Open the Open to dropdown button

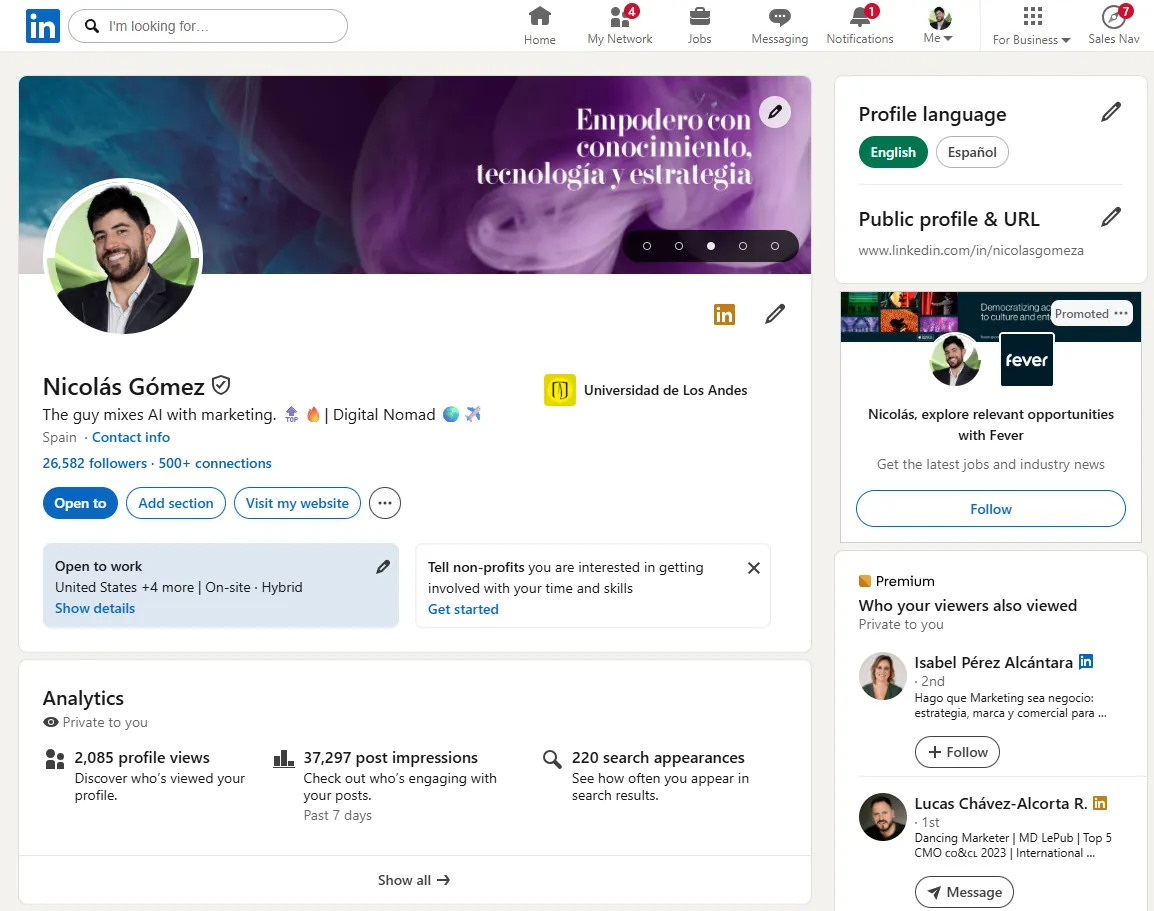(80, 503)
